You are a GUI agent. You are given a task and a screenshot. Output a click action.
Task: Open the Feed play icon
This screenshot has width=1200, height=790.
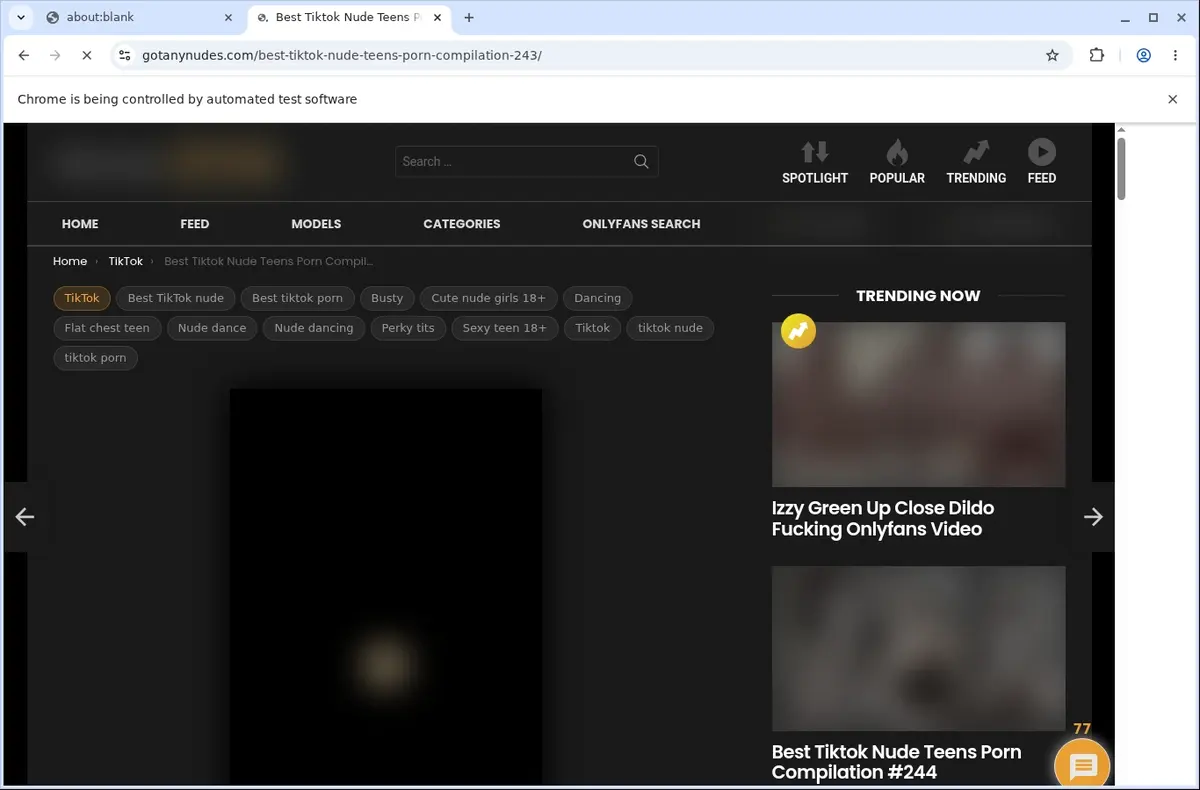(1041, 152)
